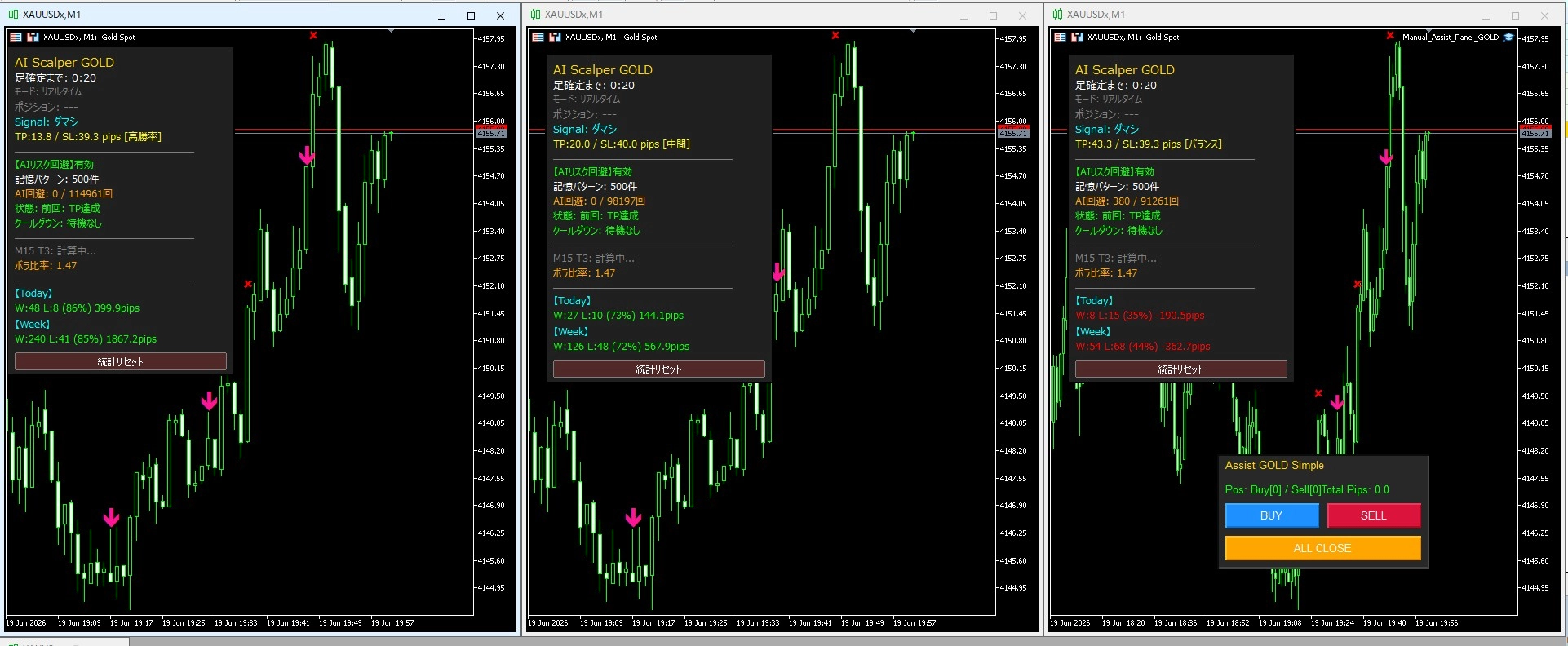Click 'XAUUSDx, M1: Gold Spot' label in middle chart
1568x646 pixels.
tap(611, 37)
